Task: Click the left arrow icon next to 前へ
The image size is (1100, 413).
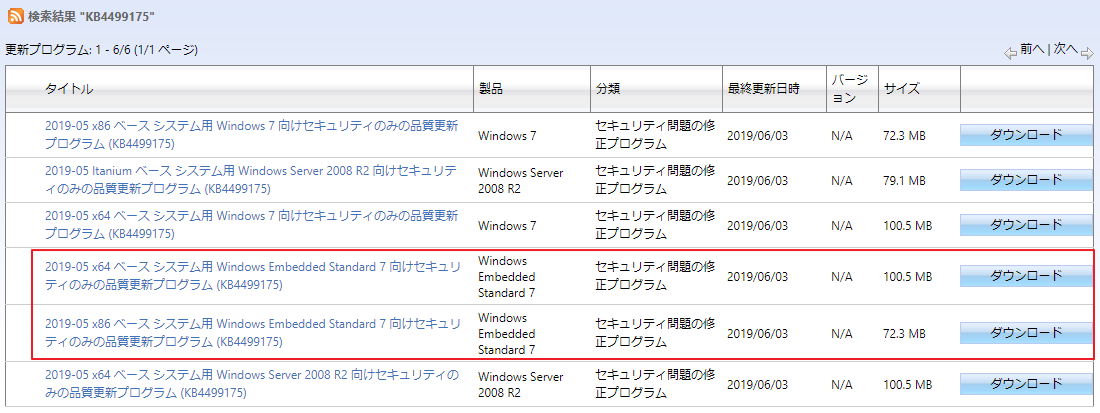Action: (x=1012, y=51)
